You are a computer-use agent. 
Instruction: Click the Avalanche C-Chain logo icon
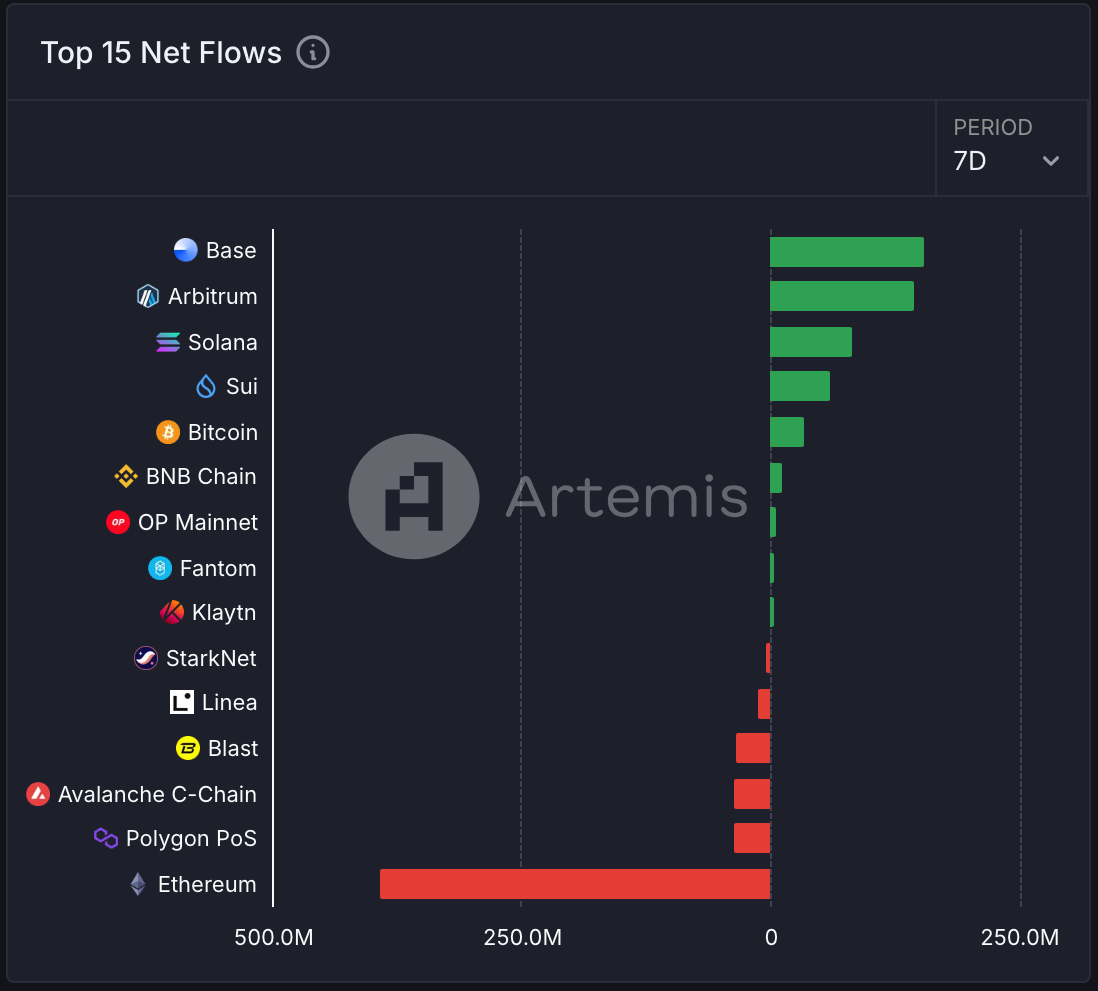[x=39, y=794]
